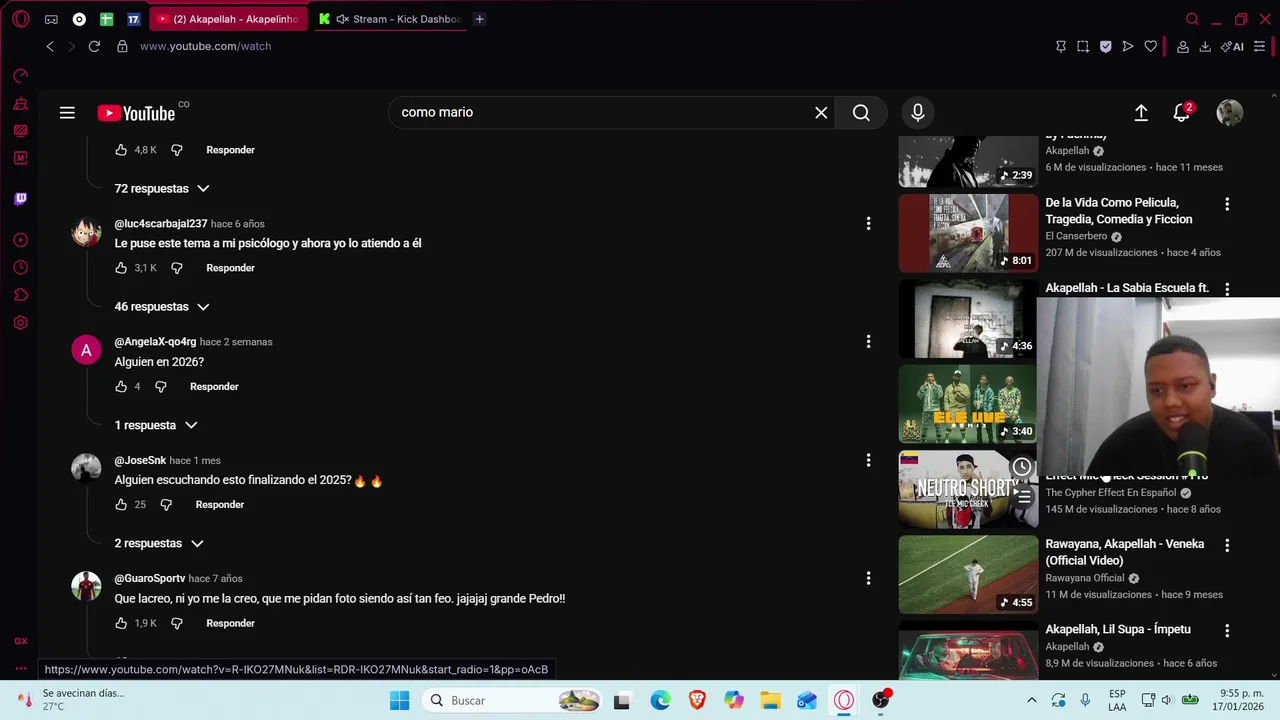The image size is (1280, 720).
Task: Click Windows taskbar Buscar search box
Action: pos(511,700)
